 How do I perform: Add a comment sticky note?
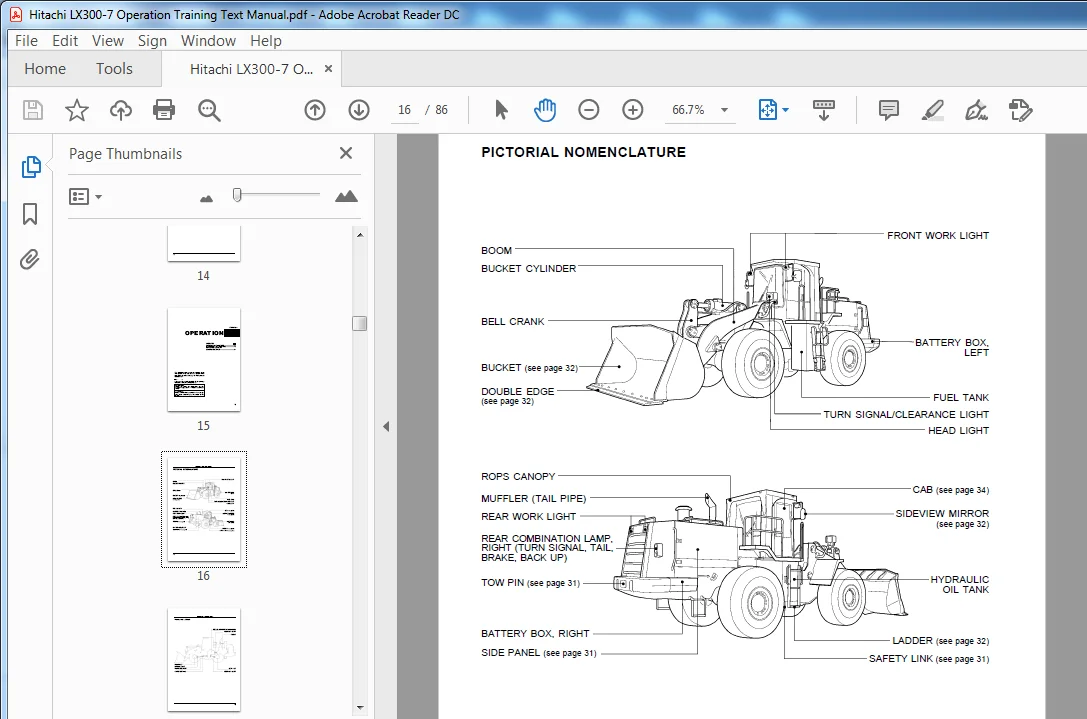click(888, 110)
